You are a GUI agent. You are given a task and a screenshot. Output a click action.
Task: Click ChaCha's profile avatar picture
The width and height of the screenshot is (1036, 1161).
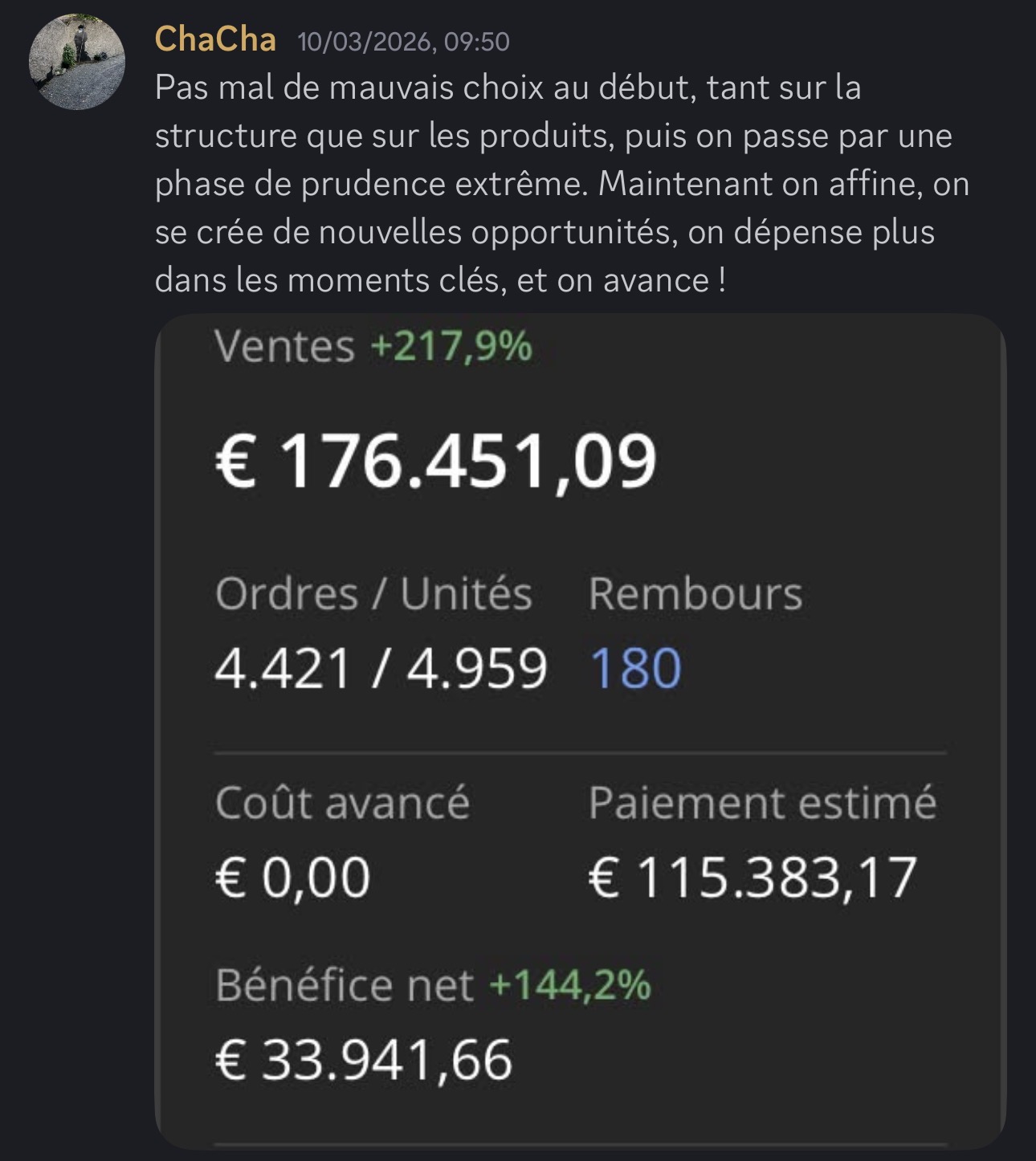(x=77, y=61)
